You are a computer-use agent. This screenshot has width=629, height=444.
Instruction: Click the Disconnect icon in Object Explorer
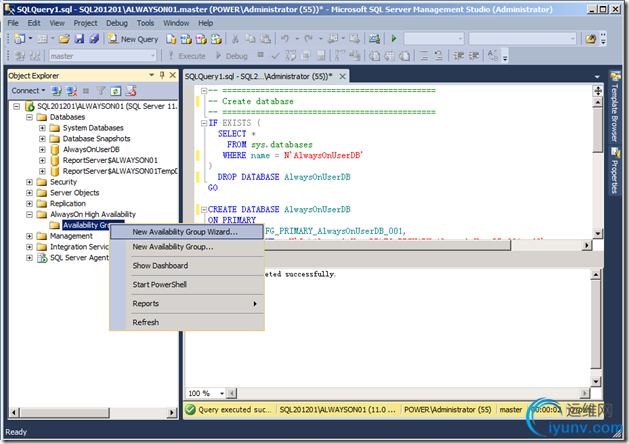(71, 91)
